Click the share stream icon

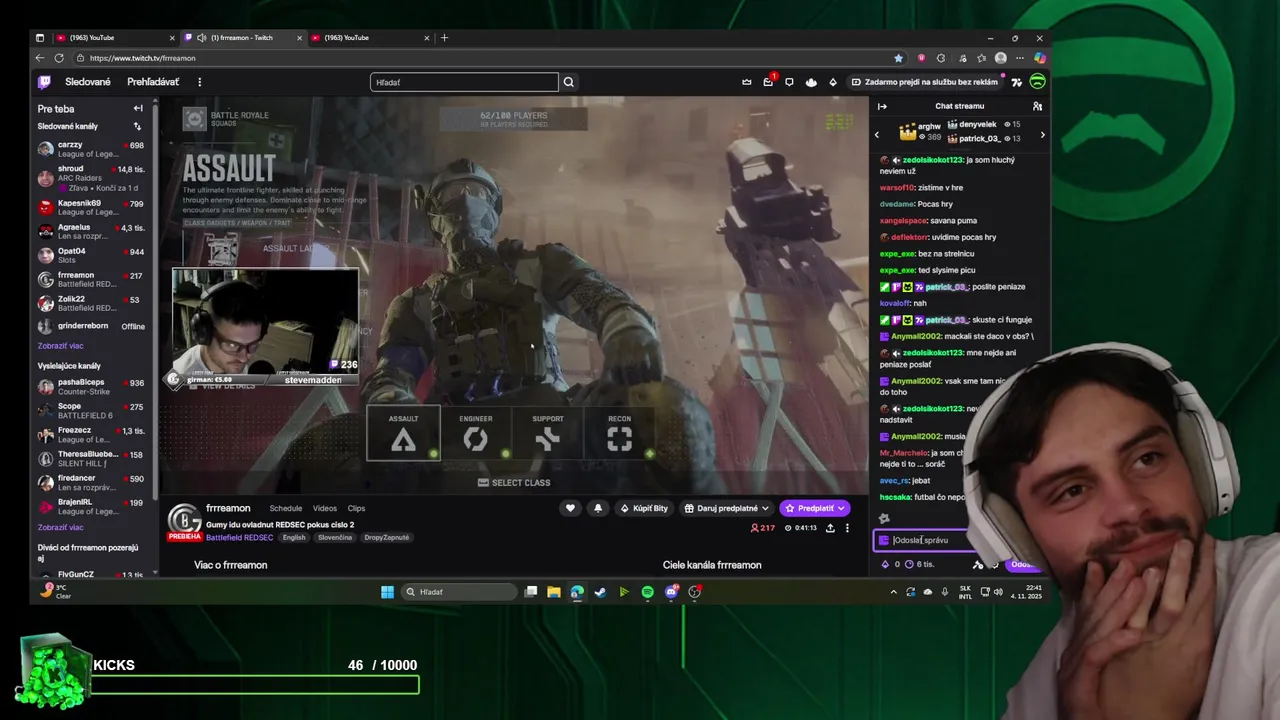click(830, 528)
